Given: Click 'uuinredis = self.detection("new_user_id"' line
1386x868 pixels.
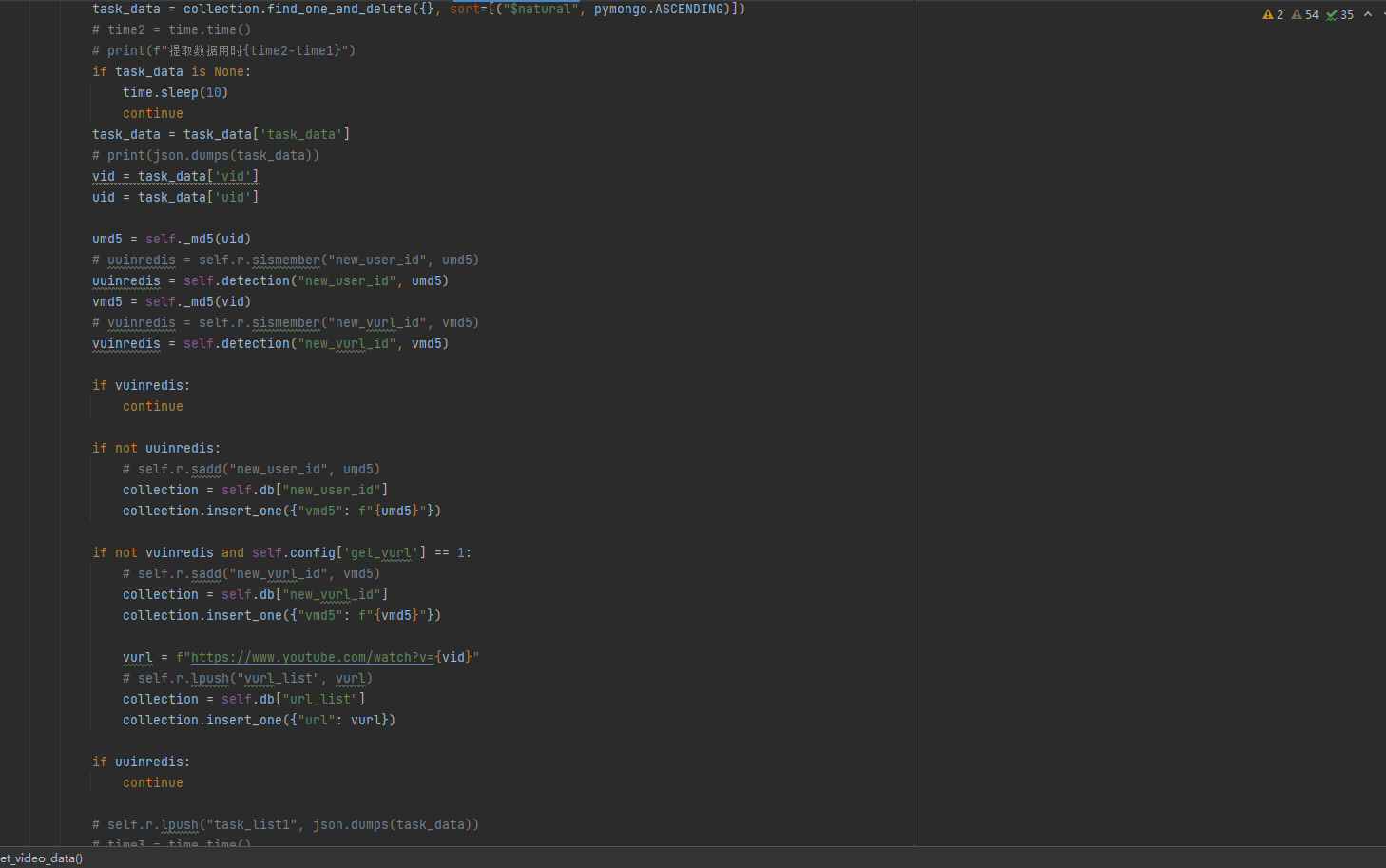Looking at the screenshot, I should pos(270,280).
